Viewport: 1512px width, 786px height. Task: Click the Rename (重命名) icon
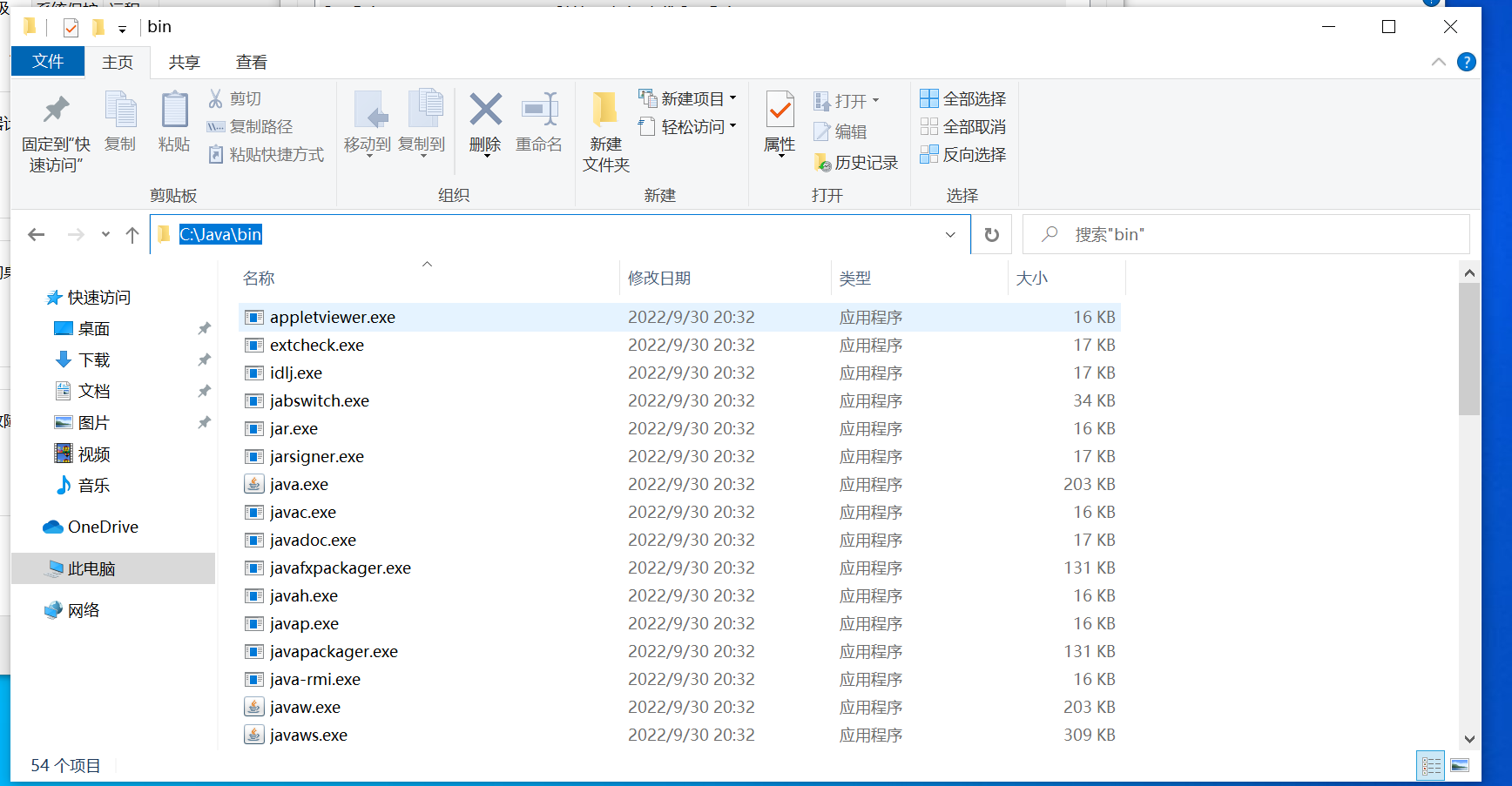[x=539, y=110]
